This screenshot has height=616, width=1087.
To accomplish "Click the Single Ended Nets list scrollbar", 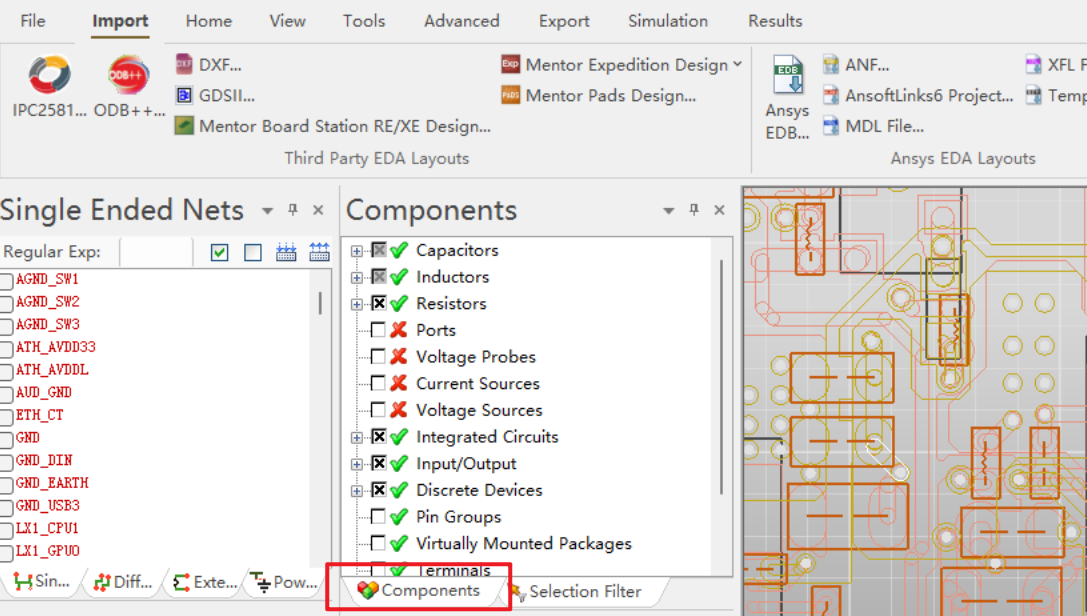I will [320, 303].
